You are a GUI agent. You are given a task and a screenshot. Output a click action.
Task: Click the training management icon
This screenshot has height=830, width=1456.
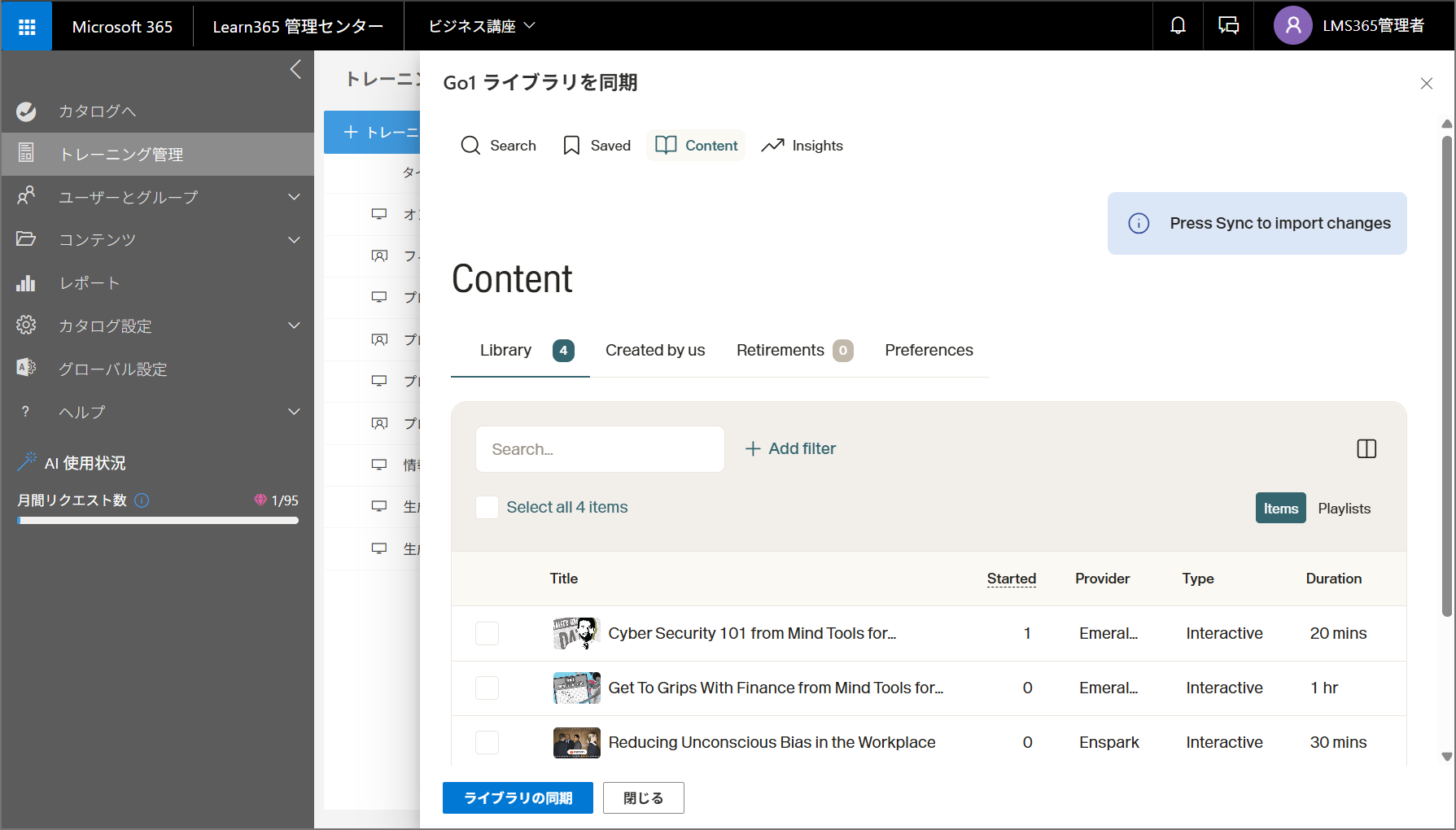pyautogui.click(x=26, y=153)
